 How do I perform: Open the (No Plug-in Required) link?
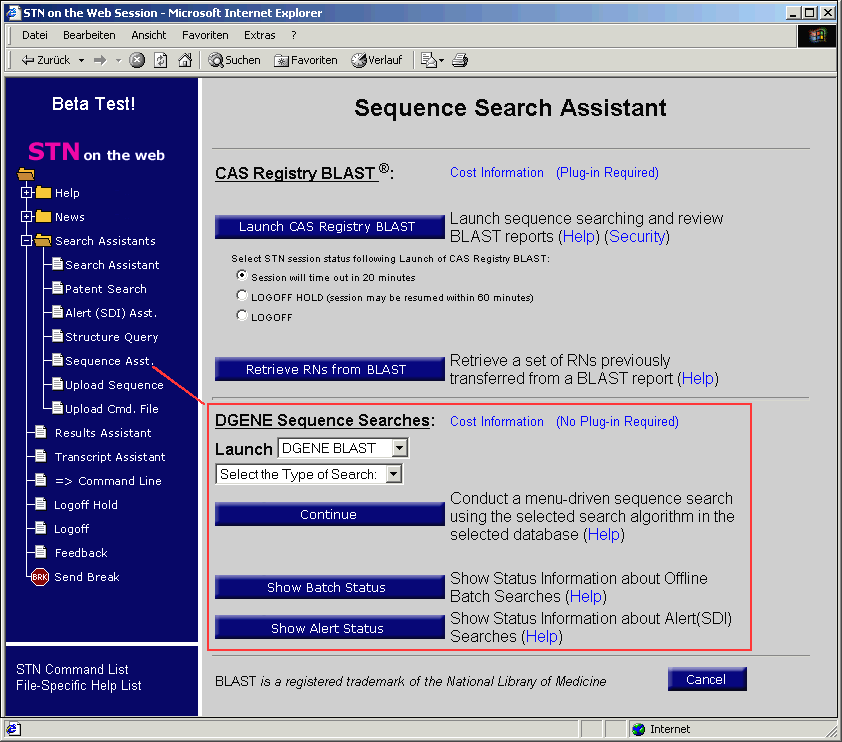pos(617,422)
